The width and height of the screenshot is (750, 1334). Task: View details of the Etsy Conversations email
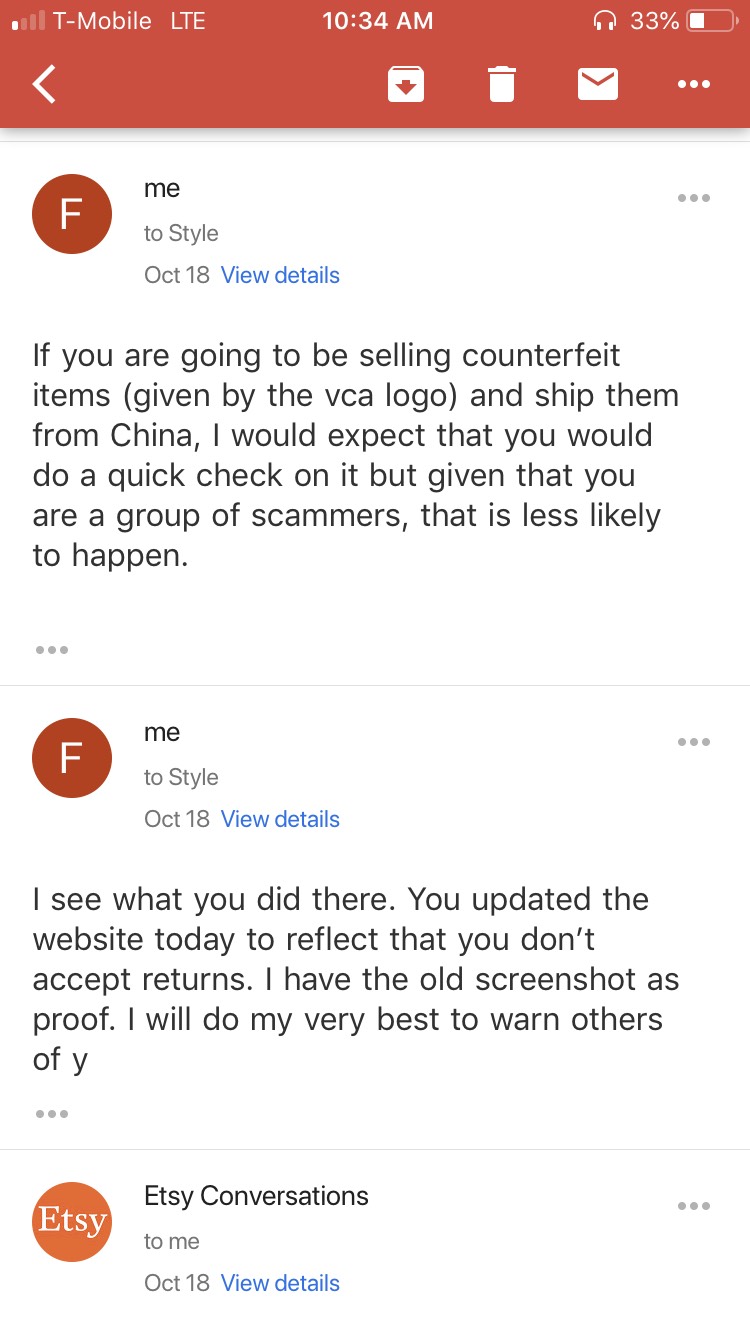(280, 1283)
